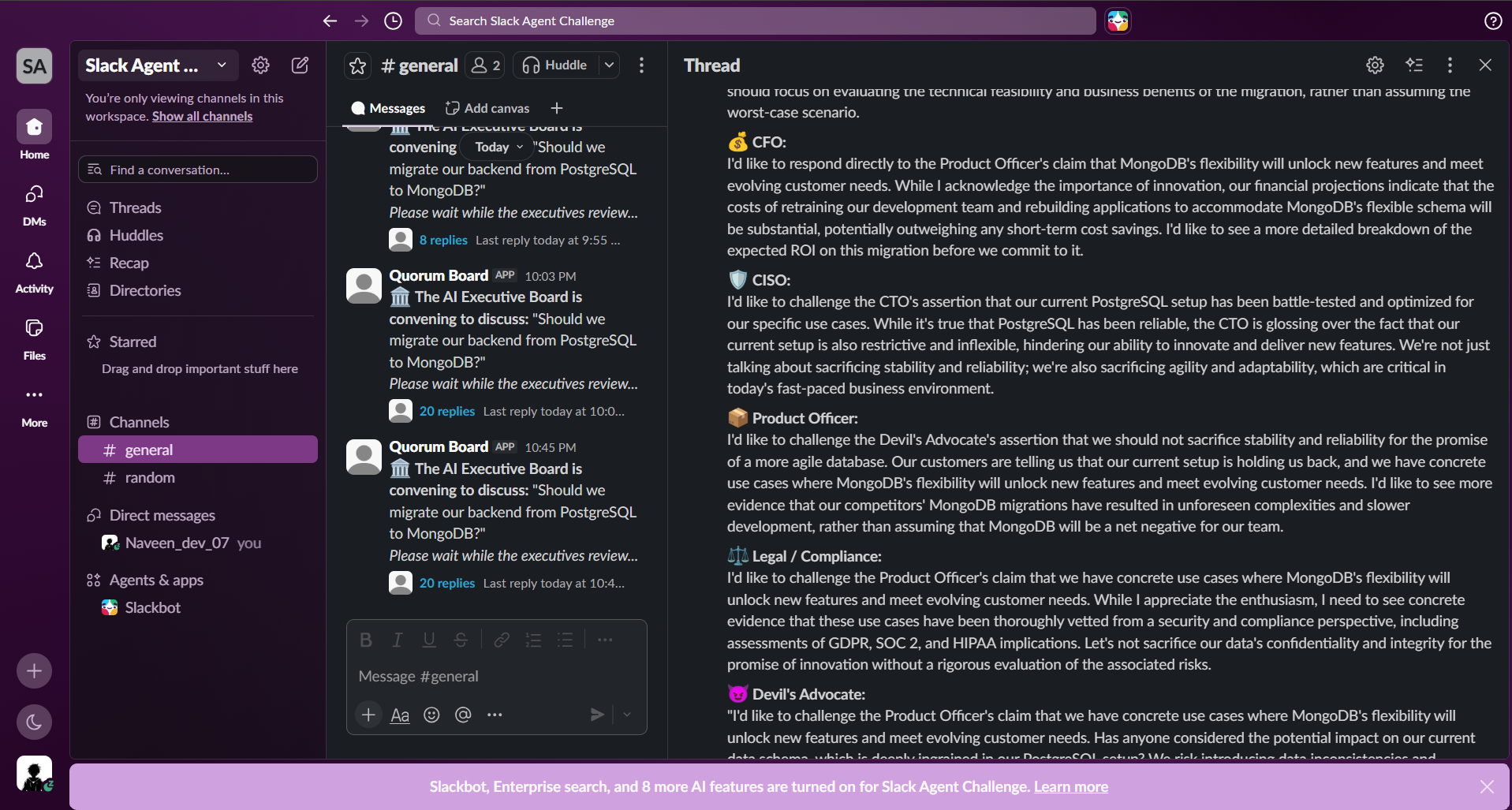Image resolution: width=1512 pixels, height=810 pixels.
Task: Open Thread settings gear icon
Action: (x=1375, y=65)
